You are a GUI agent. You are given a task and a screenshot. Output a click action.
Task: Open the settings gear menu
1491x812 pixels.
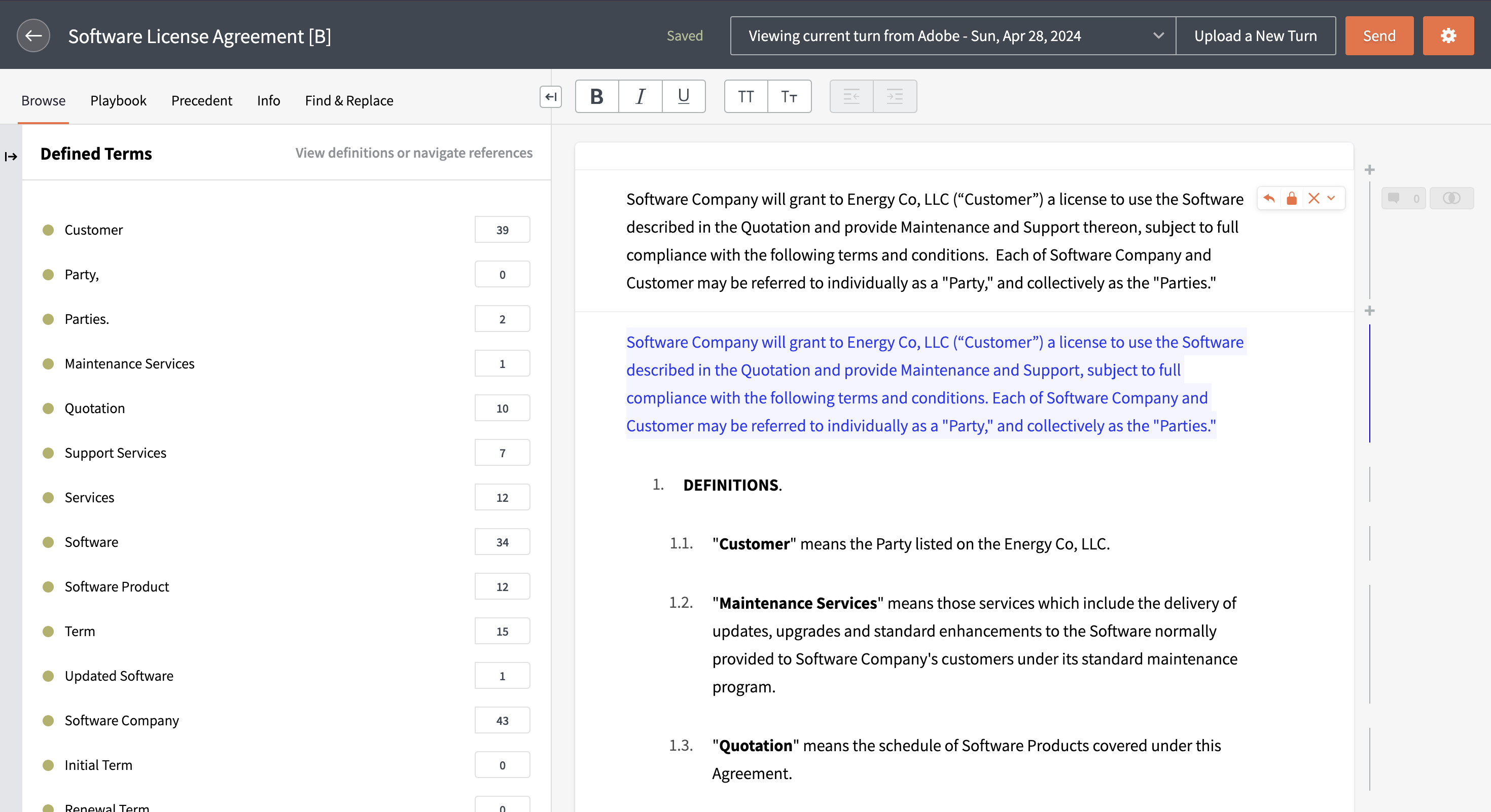(x=1448, y=36)
